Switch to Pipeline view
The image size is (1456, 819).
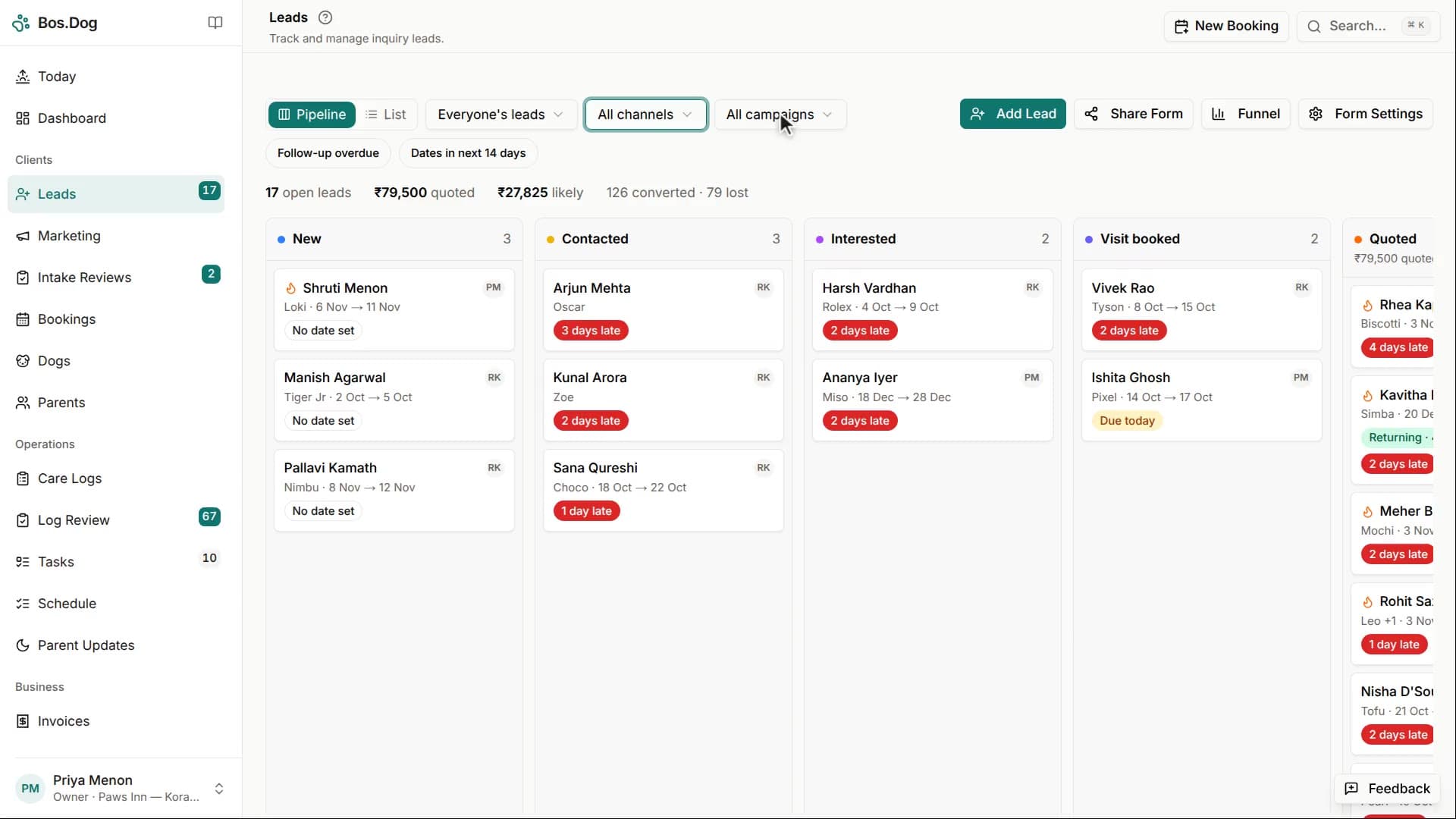312,115
